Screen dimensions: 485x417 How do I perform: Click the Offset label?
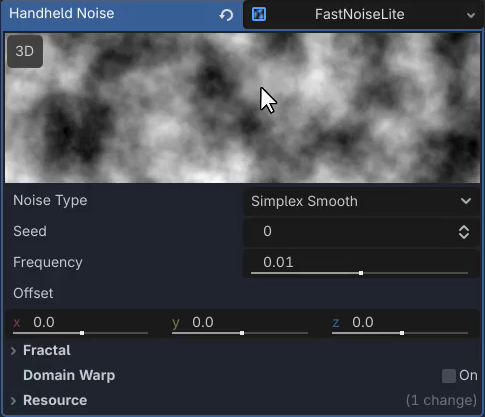pyautogui.click(x=33, y=293)
